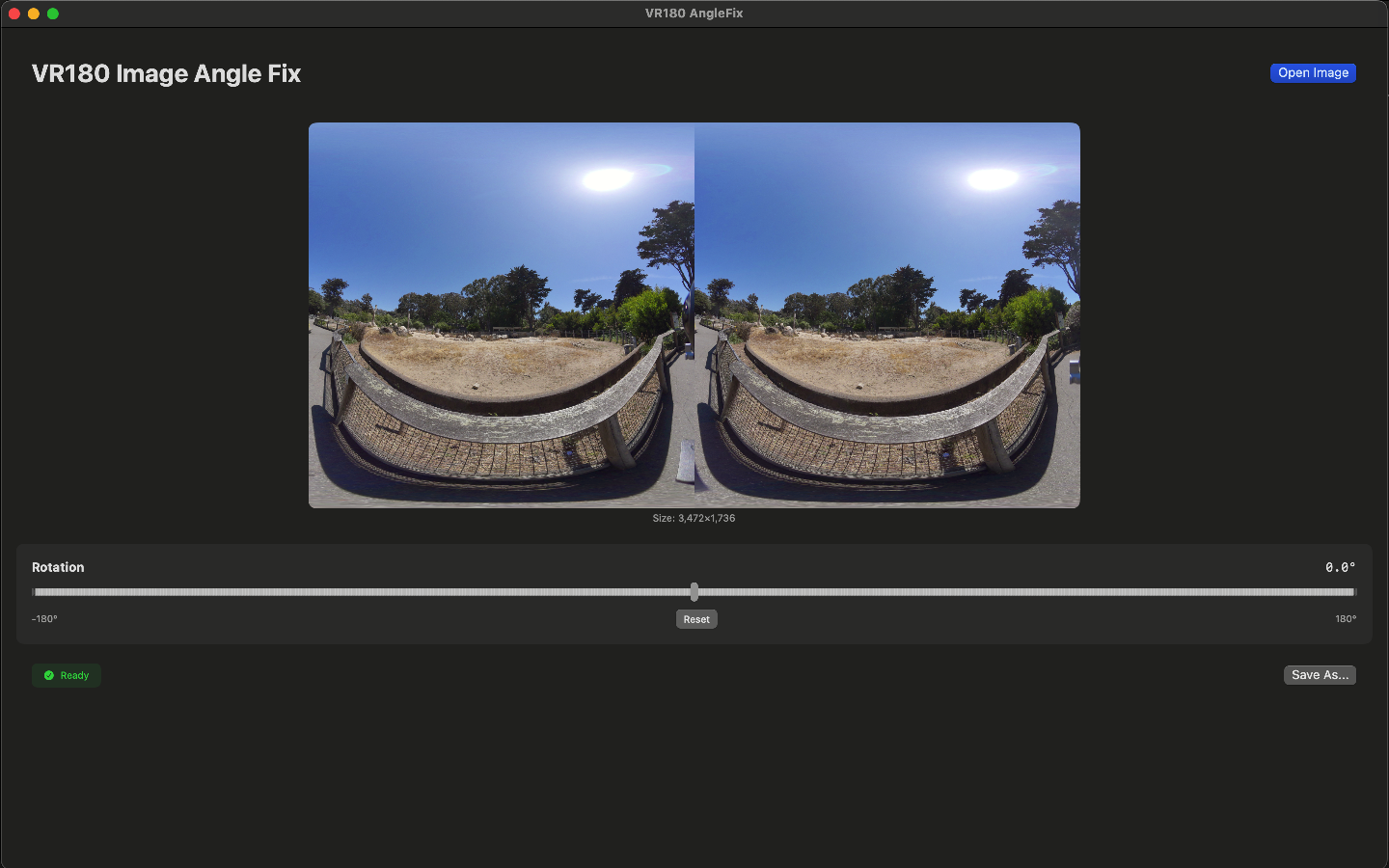Click the VR180 AngleFix window title
Viewport: 1389px width, 868px height.
point(694,13)
